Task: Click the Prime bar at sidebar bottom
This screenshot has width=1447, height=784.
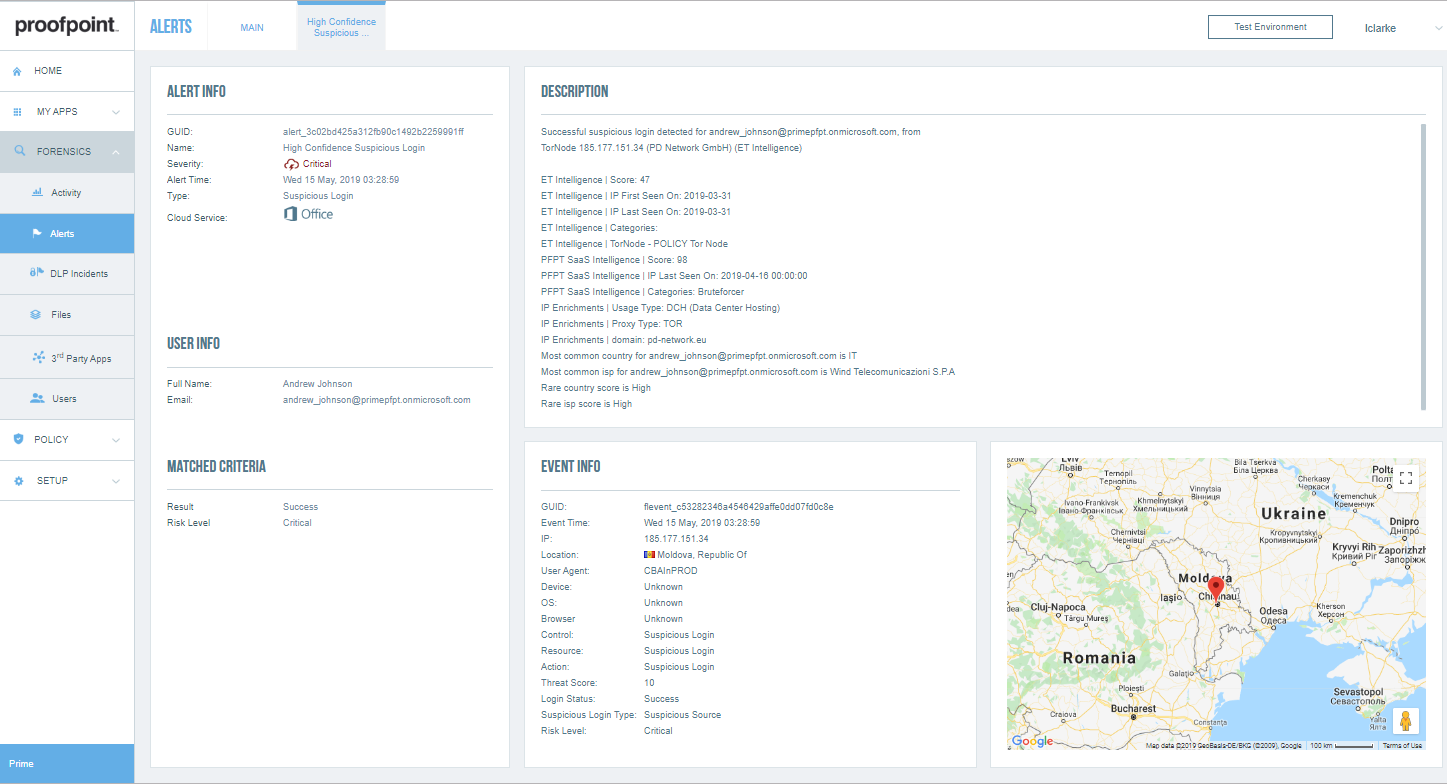Action: tap(67, 764)
